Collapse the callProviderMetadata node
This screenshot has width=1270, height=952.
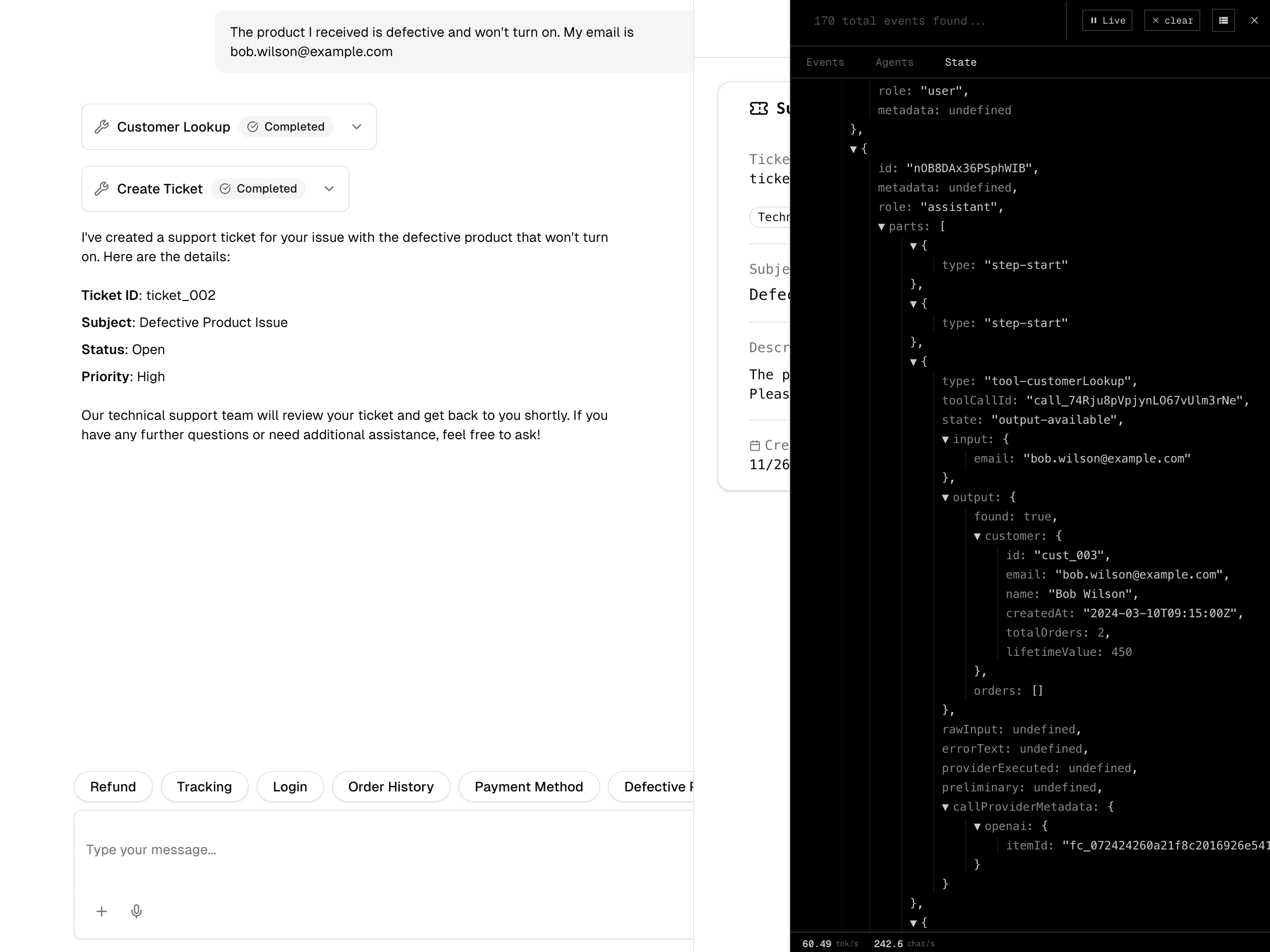point(945,807)
